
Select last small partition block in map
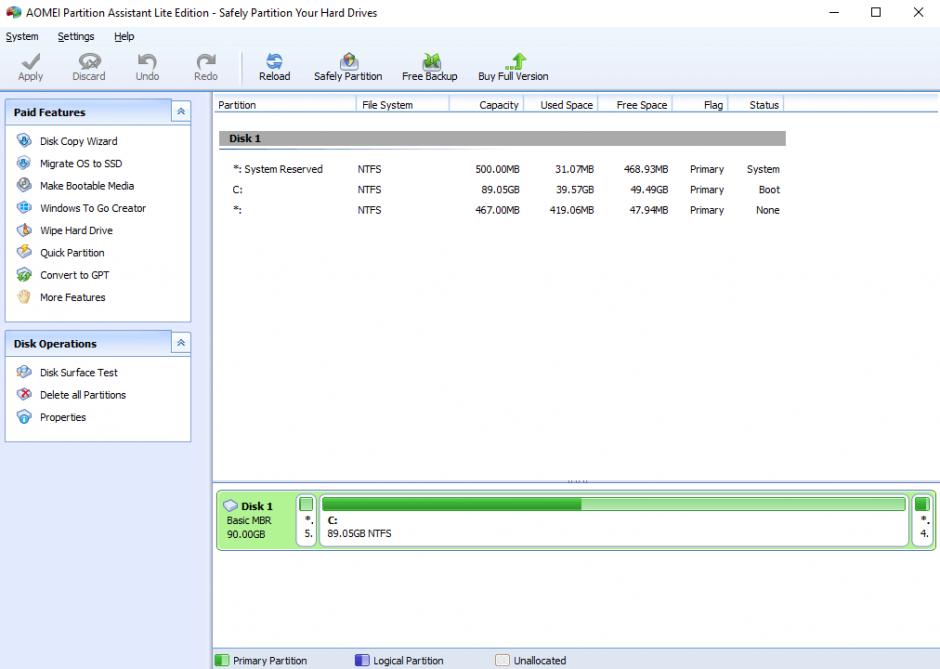(923, 520)
